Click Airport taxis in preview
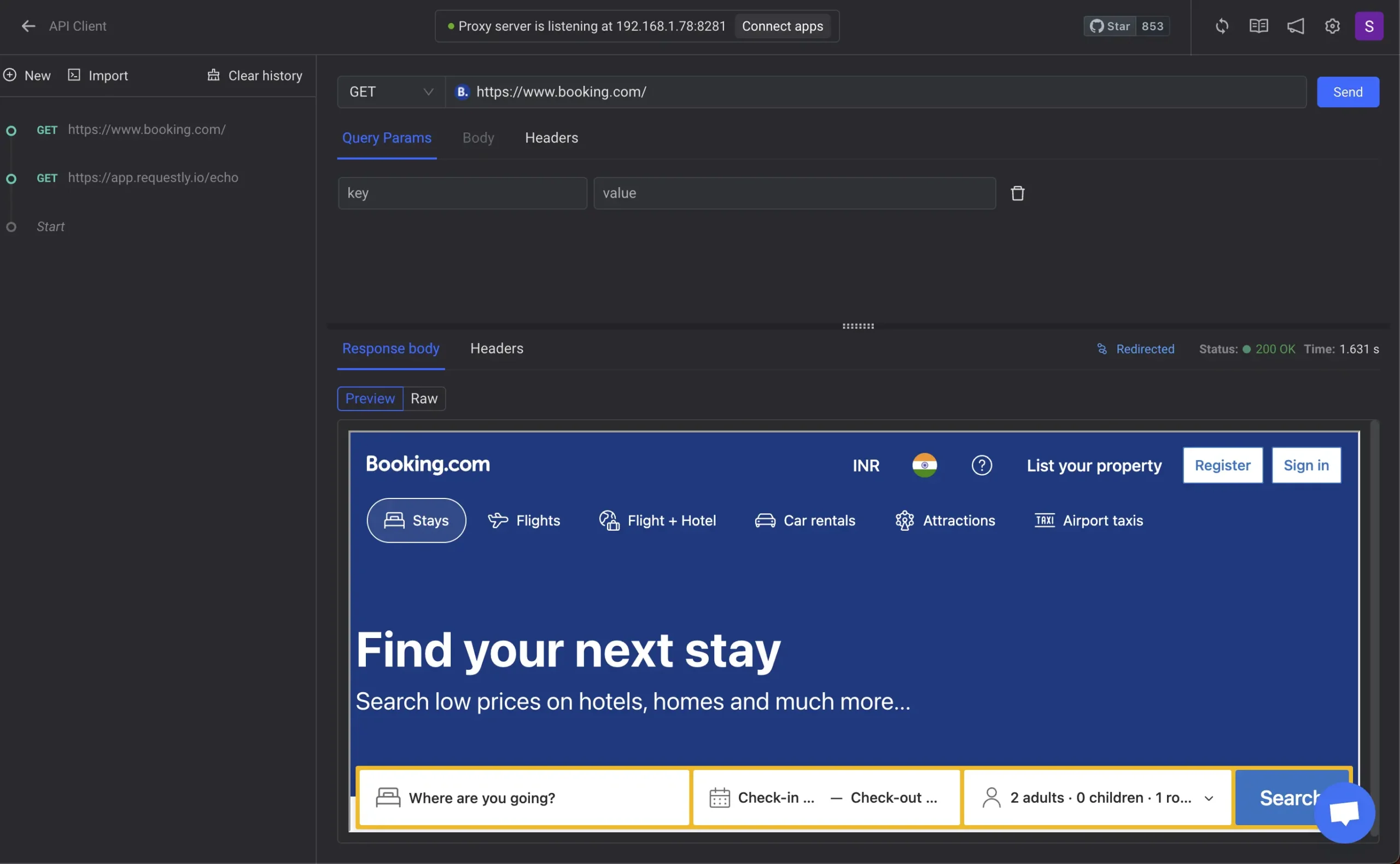Image resolution: width=1400 pixels, height=864 pixels. (1088, 520)
